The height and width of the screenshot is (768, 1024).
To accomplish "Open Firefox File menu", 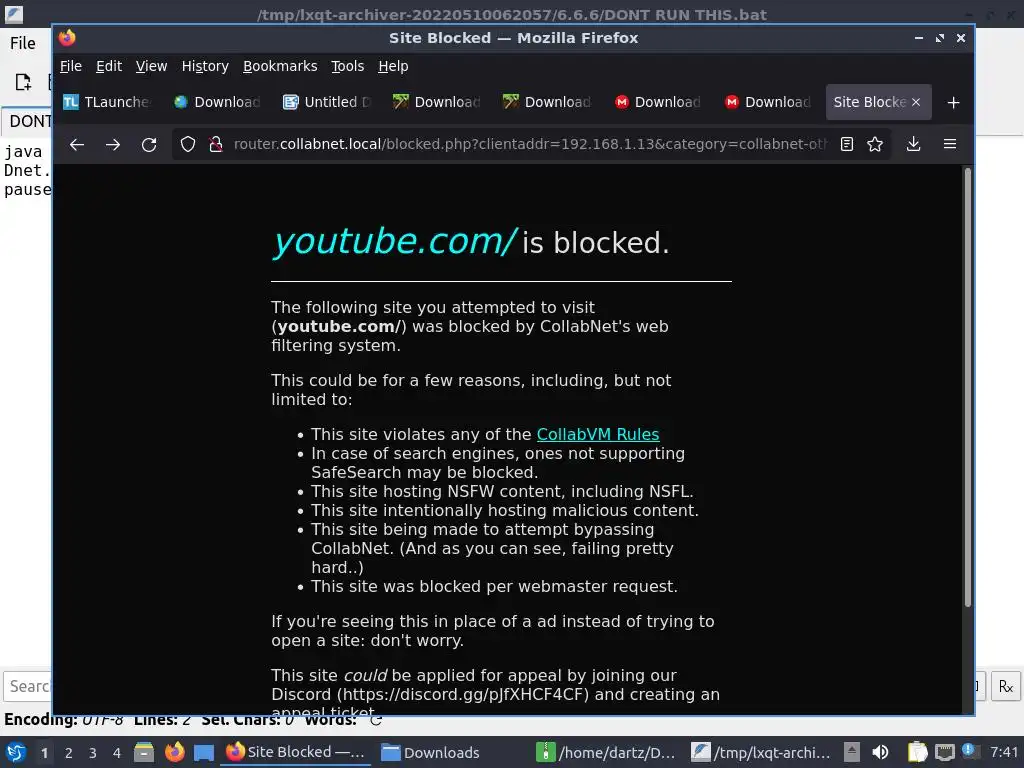I will tap(71, 66).
